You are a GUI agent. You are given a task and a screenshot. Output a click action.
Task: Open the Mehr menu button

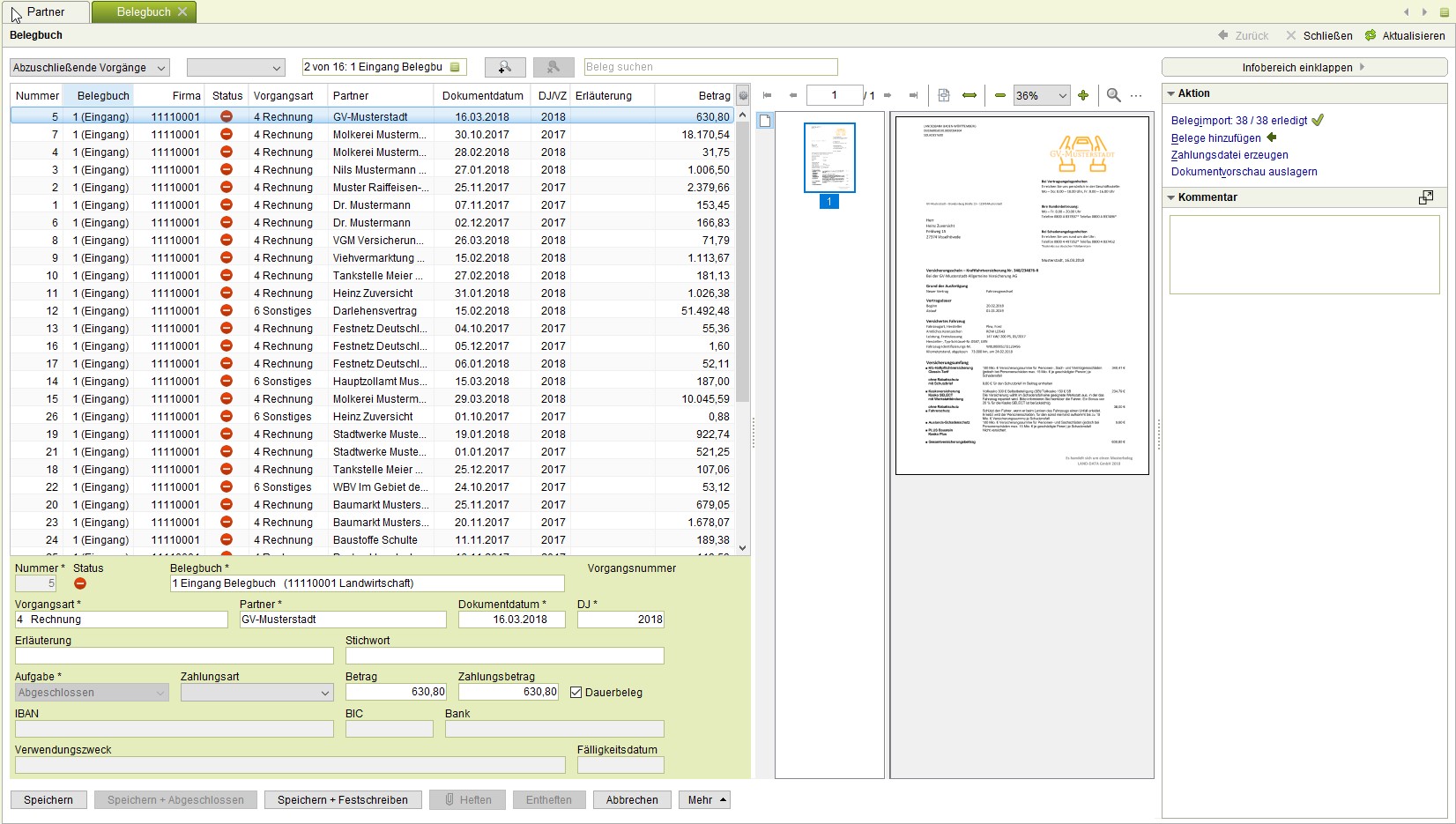(704, 800)
